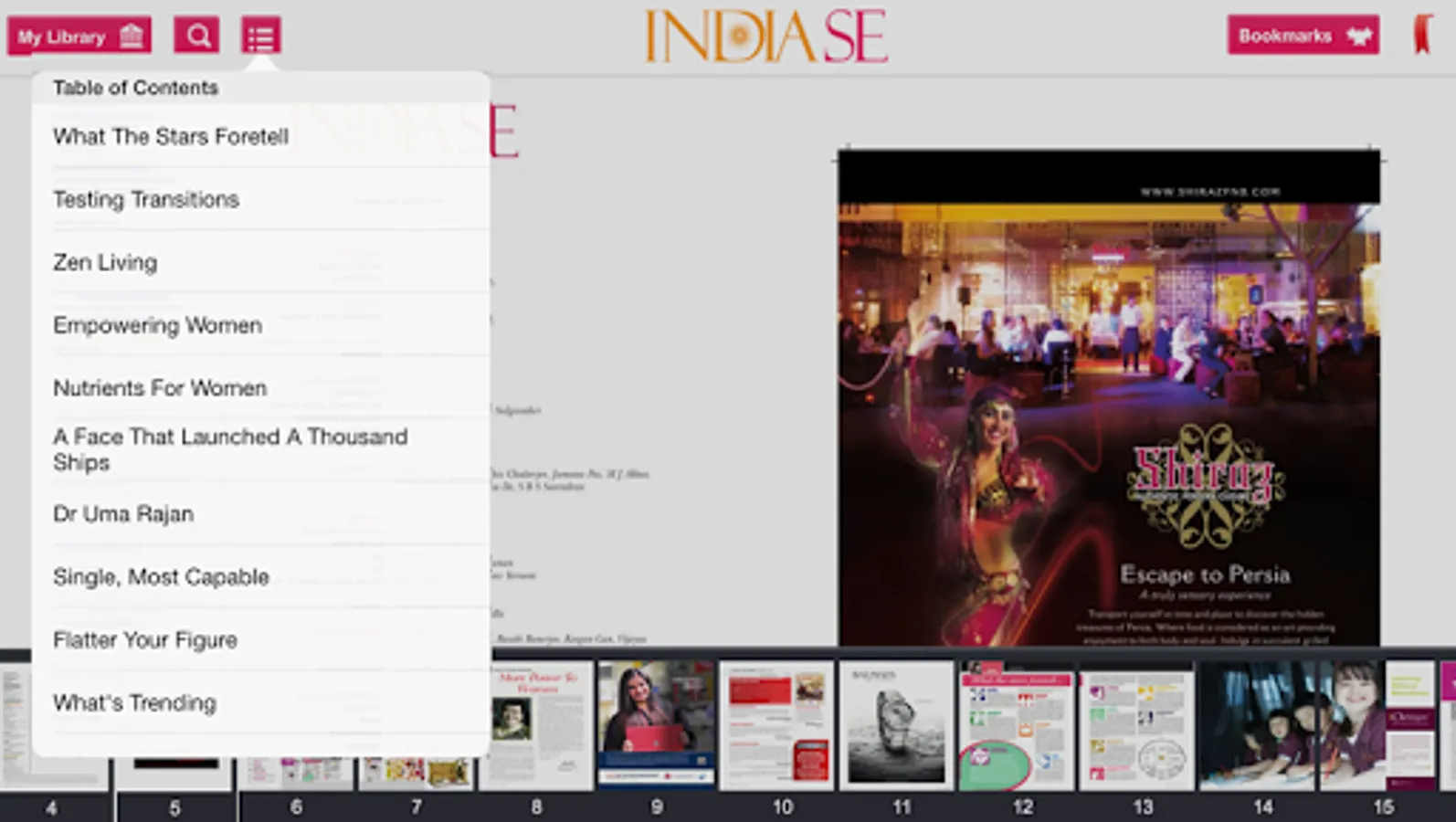1456x822 pixels.
Task: Click the magnifier search icon
Action: [196, 37]
